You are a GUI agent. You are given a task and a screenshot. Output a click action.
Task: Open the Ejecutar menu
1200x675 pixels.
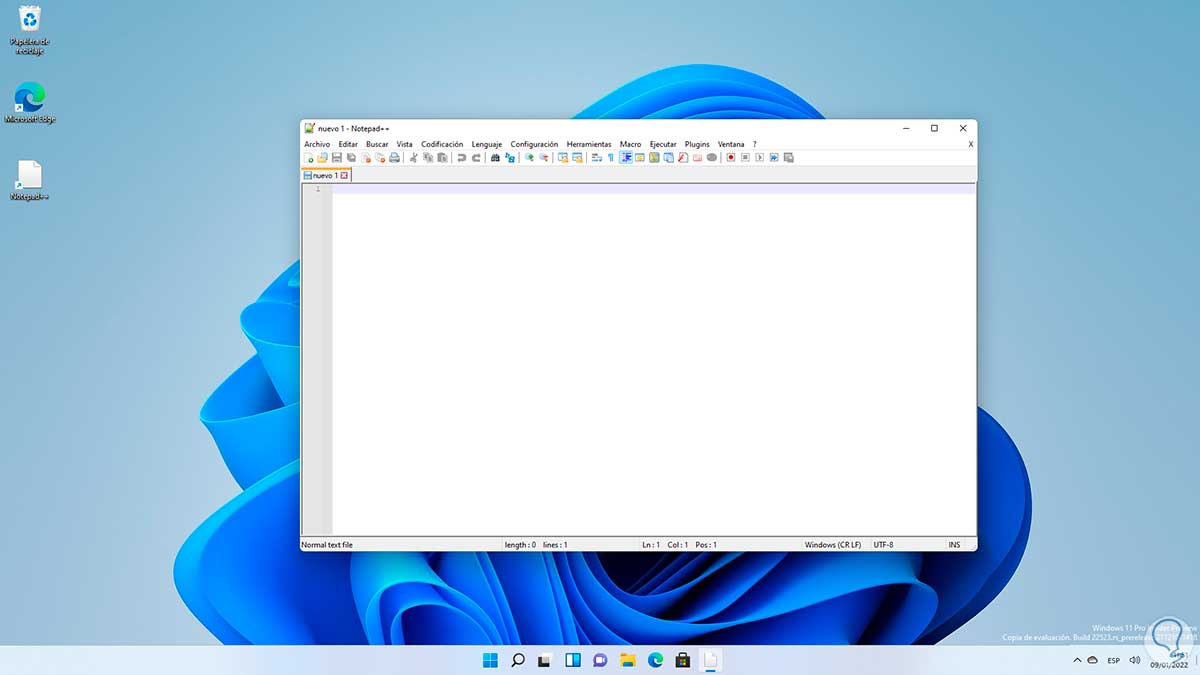click(663, 144)
